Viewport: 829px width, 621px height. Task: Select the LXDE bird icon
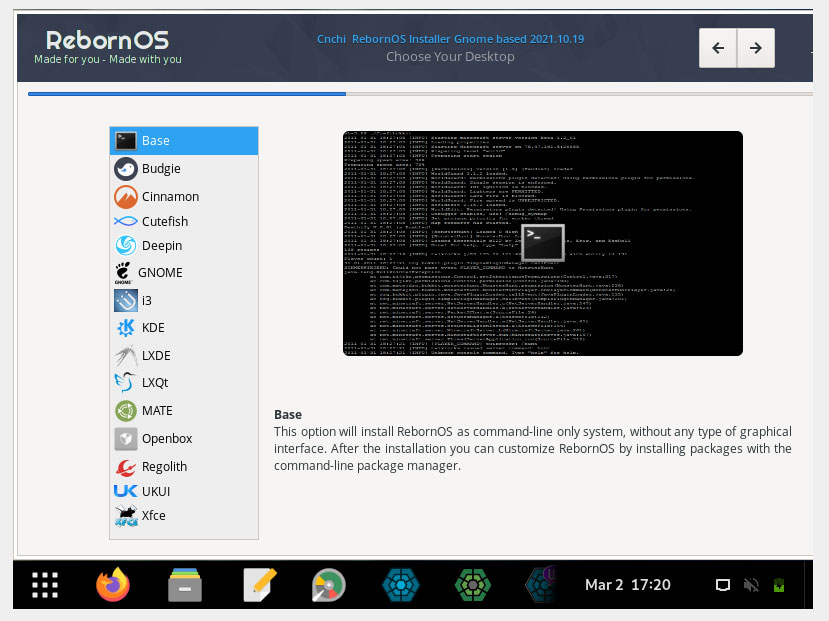pyautogui.click(x=126, y=355)
